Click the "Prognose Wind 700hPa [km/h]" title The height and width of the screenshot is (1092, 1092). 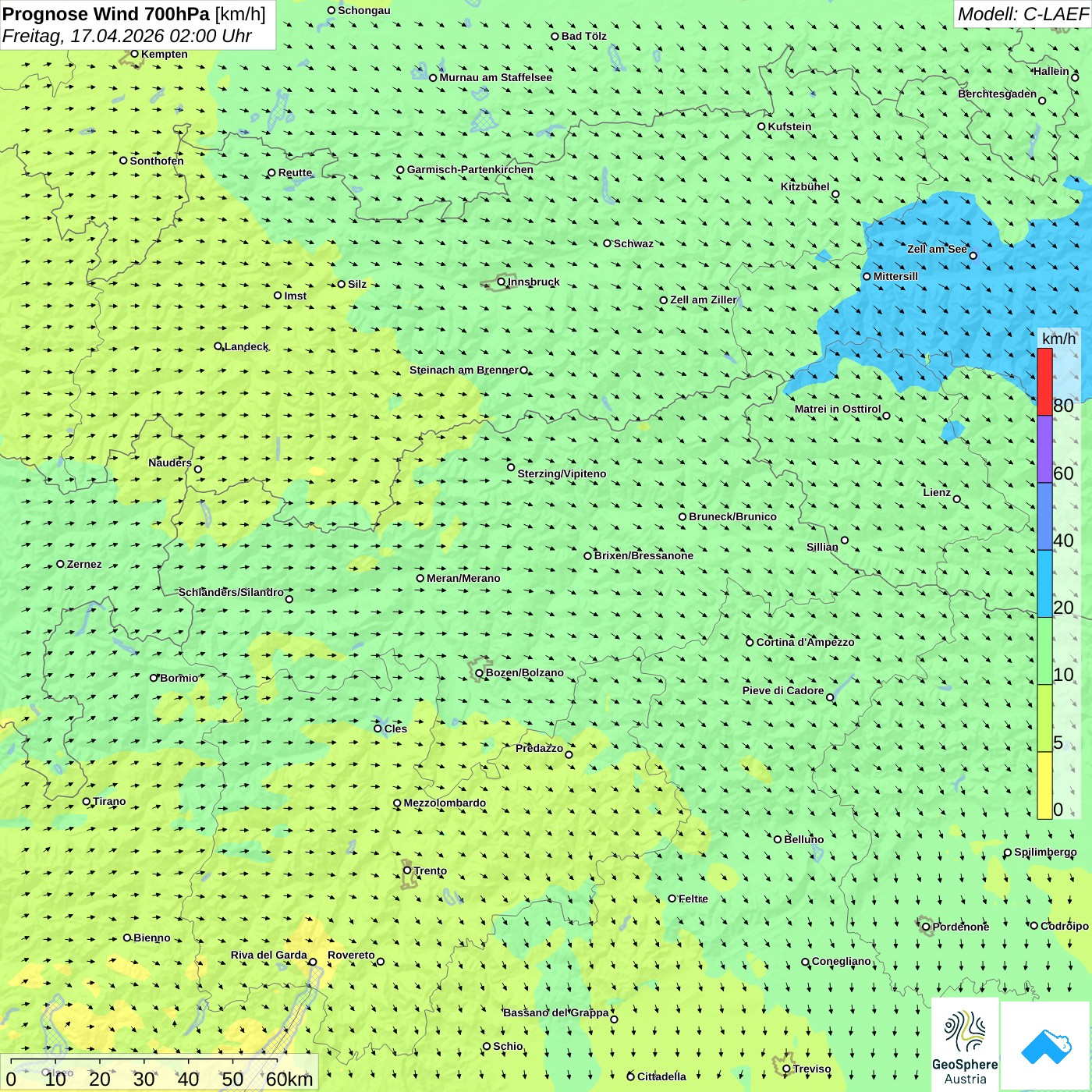coord(134,14)
